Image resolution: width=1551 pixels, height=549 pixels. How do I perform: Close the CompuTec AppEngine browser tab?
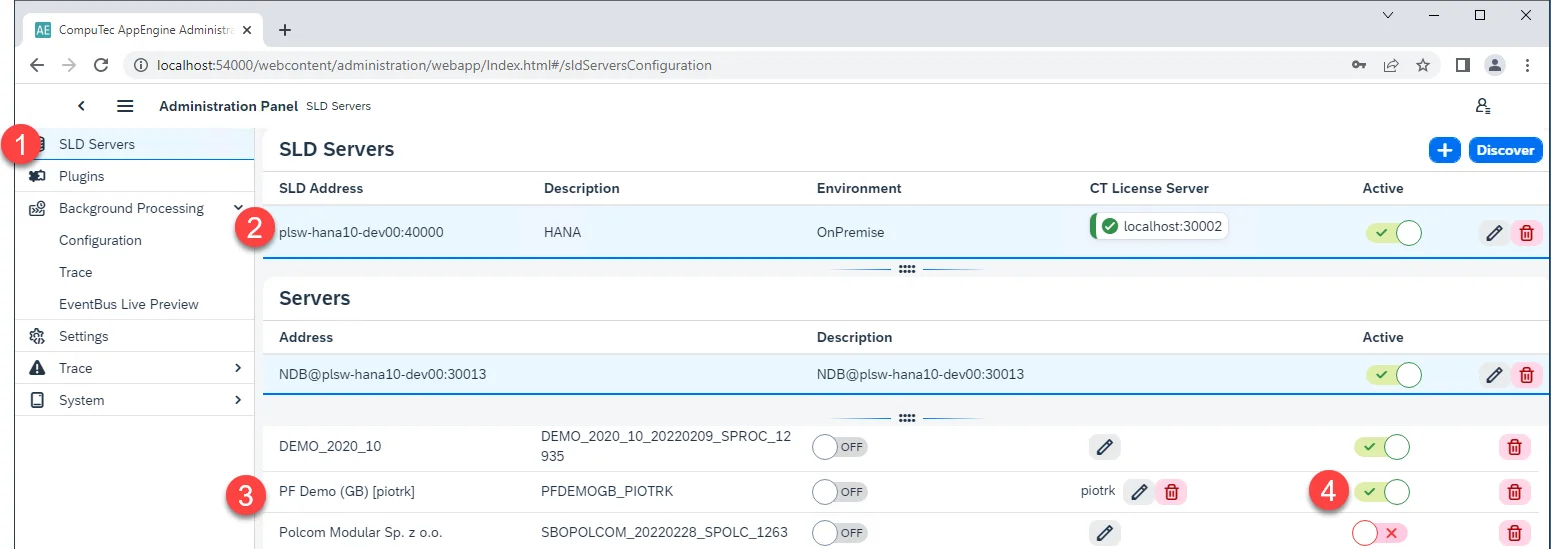click(248, 30)
